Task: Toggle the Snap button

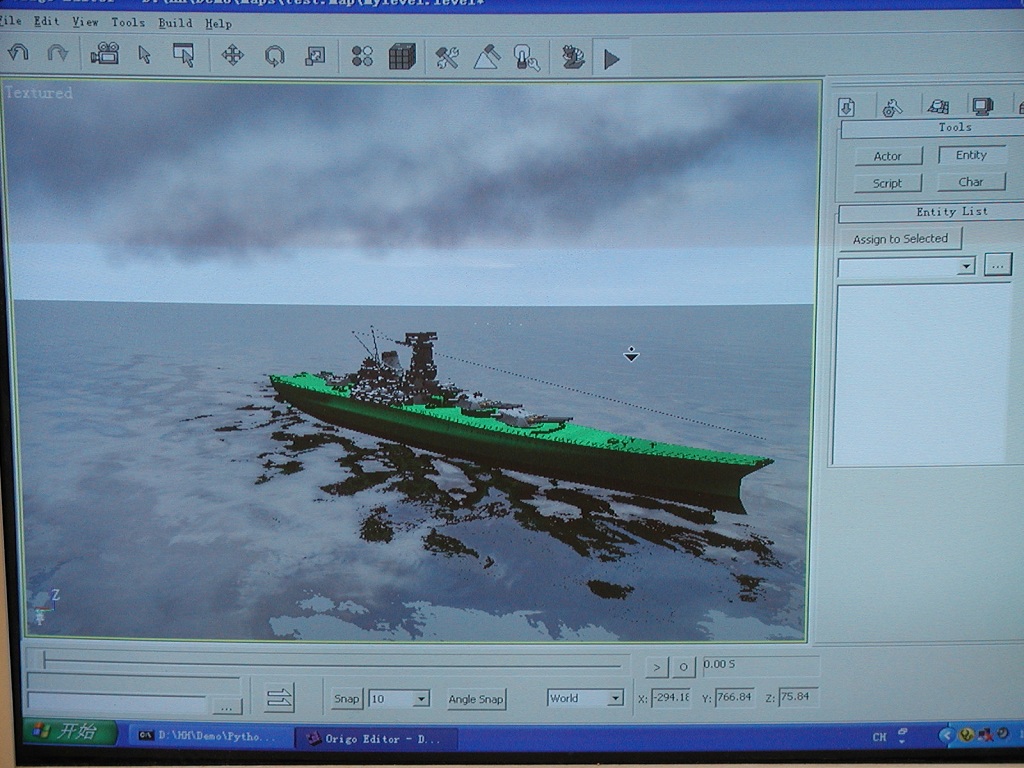Action: (x=346, y=698)
